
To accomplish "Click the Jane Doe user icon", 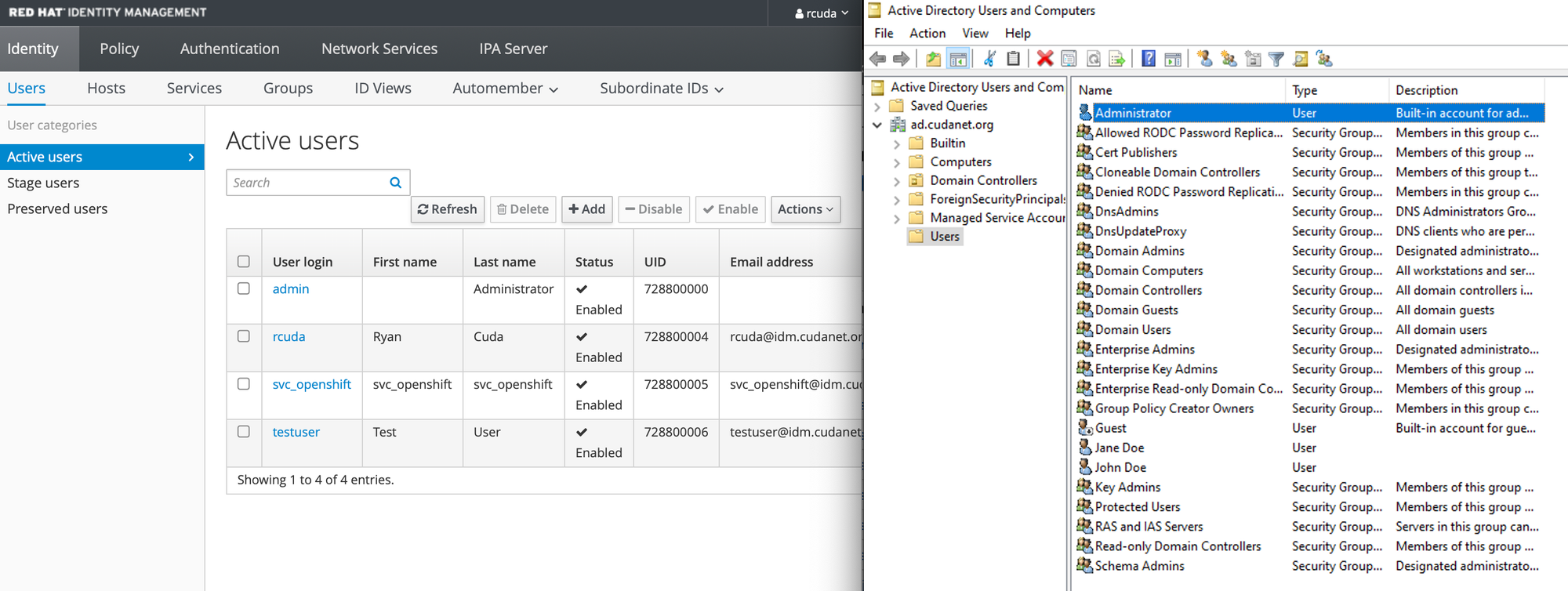I will click(x=1085, y=448).
